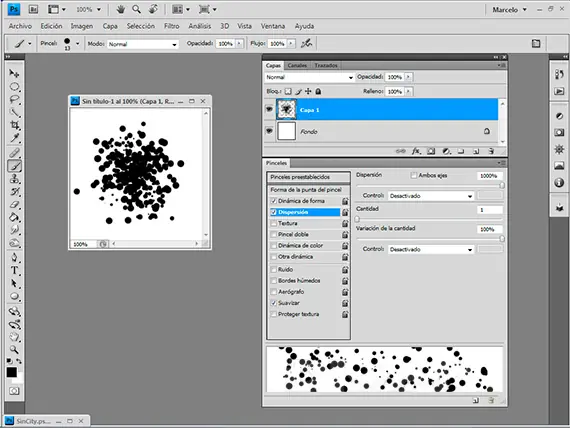Link layers icon in Capas panel
The height and width of the screenshot is (428, 570).
[x=400, y=151]
